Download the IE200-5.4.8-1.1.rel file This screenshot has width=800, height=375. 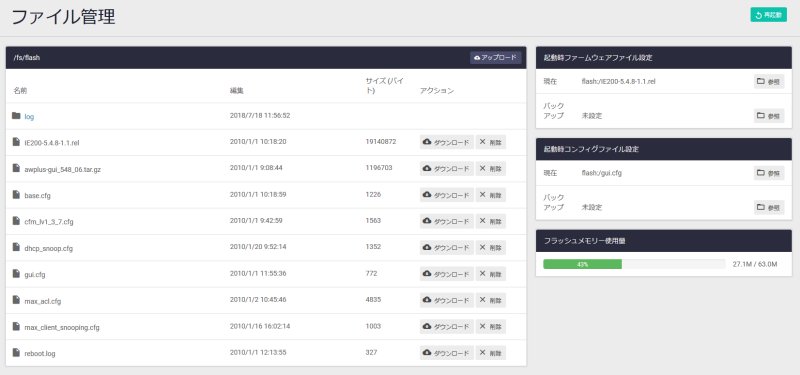pos(446,142)
